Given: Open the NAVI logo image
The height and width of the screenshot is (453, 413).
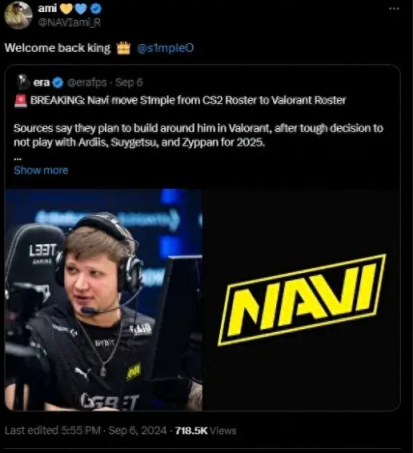Looking at the screenshot, I should 301,300.
